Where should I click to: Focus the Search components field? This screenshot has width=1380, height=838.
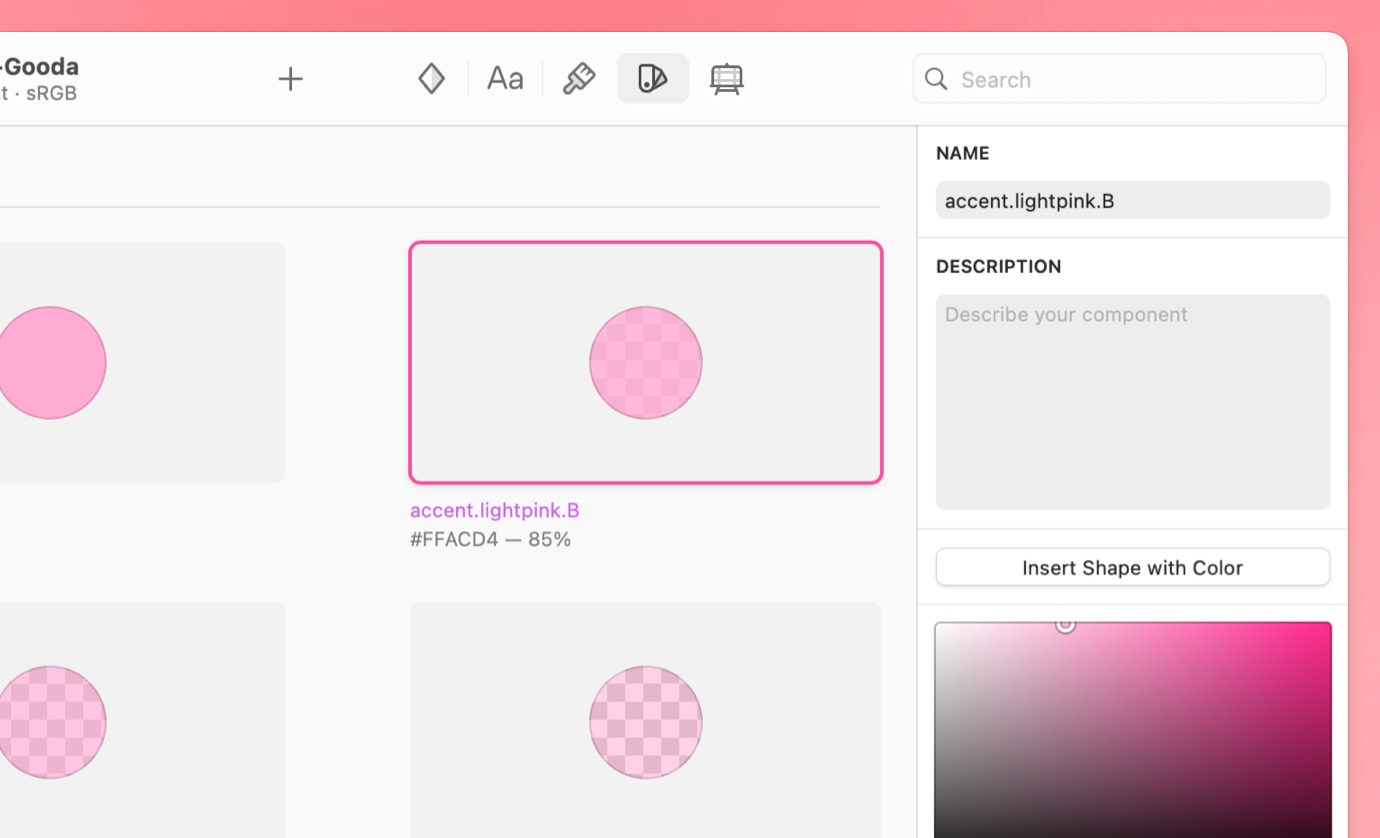click(1130, 79)
